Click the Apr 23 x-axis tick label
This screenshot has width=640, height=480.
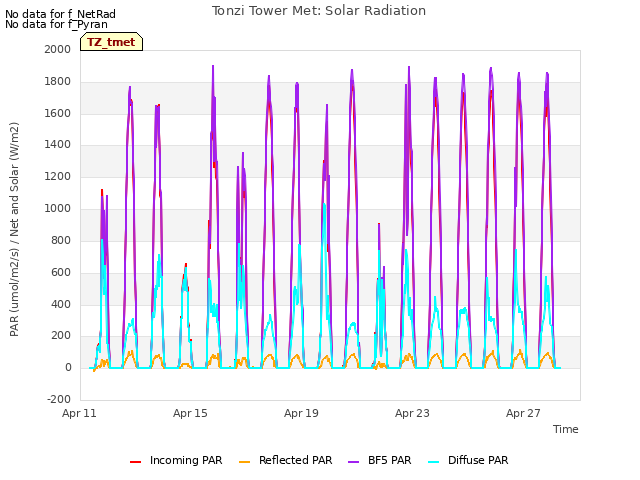[412, 413]
